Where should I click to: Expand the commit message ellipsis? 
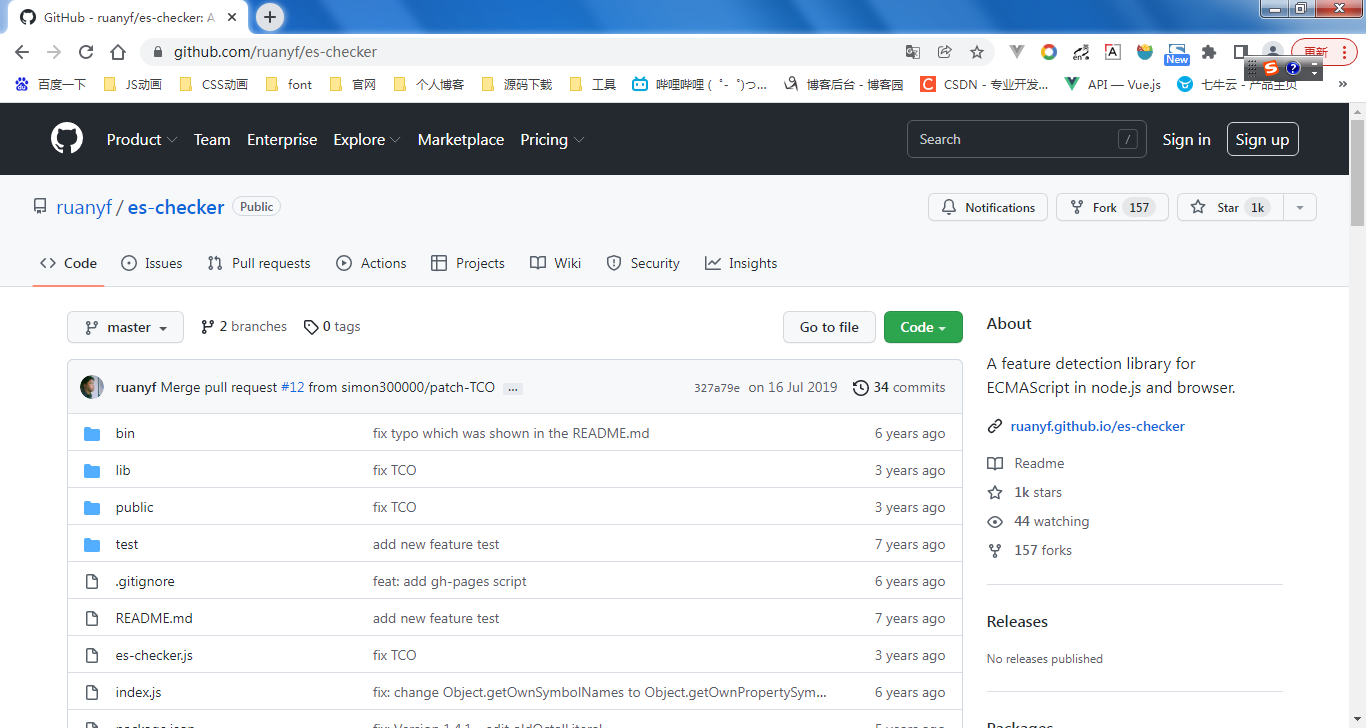pyautogui.click(x=513, y=388)
